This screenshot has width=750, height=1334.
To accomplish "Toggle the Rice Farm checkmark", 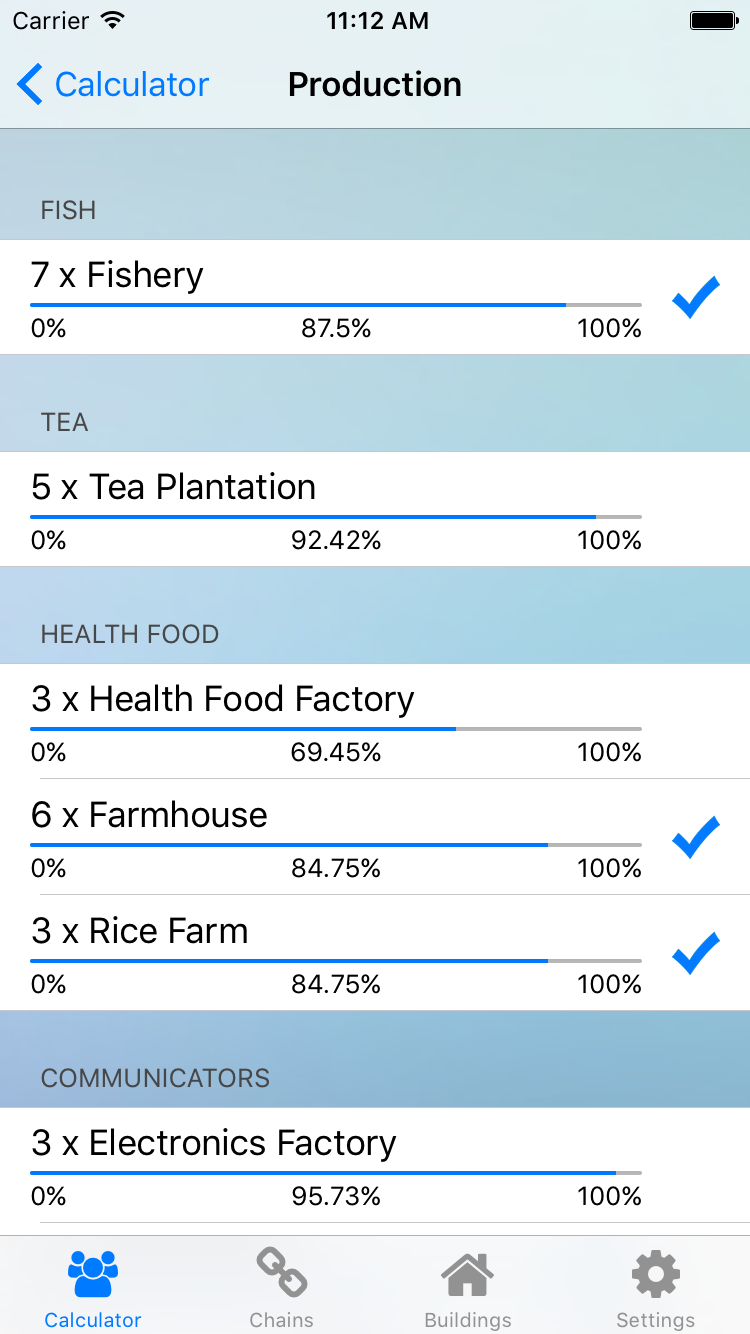I will (x=696, y=953).
